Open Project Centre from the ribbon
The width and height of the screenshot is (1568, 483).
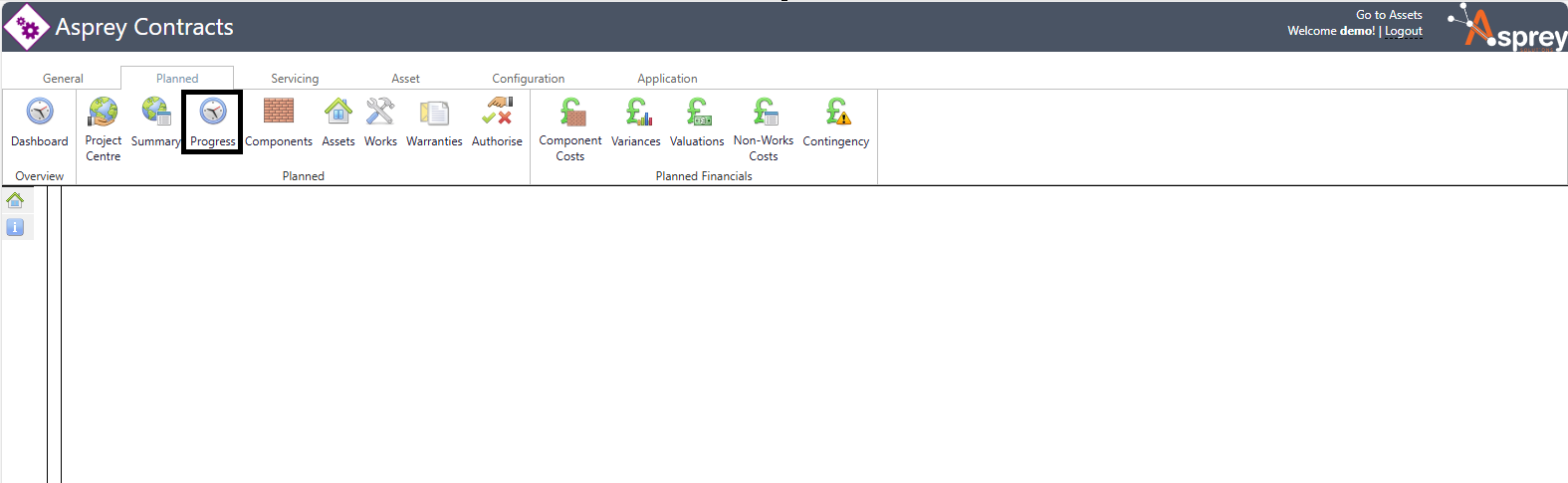point(103,112)
